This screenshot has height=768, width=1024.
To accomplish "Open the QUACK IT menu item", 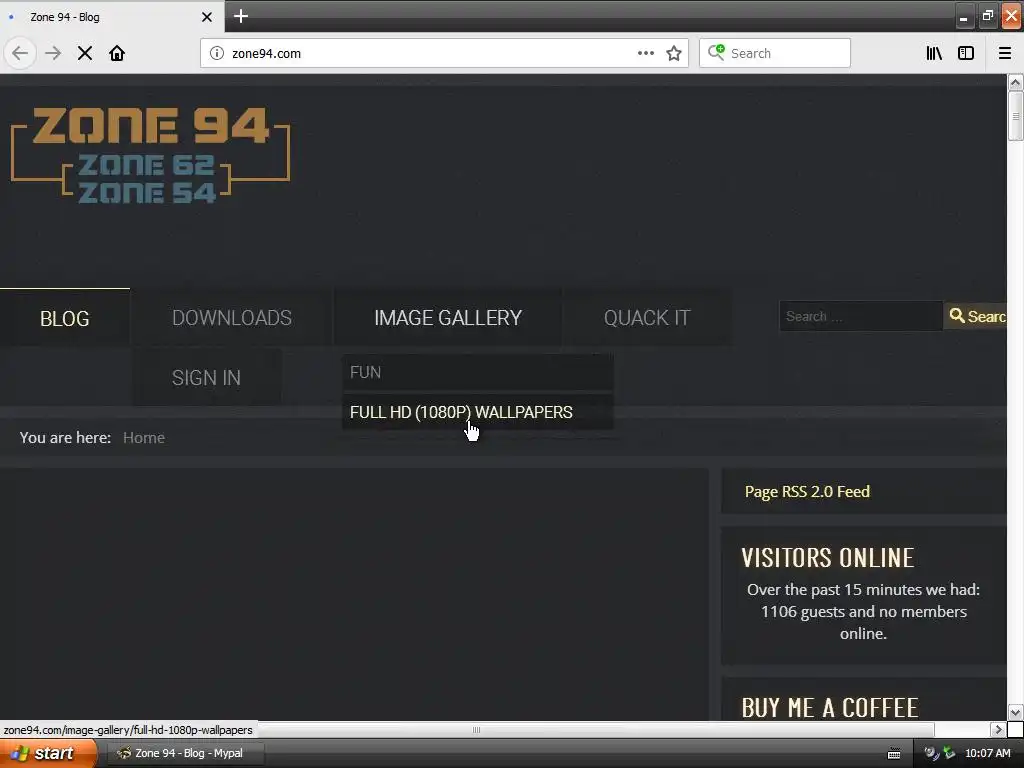I will tap(647, 317).
